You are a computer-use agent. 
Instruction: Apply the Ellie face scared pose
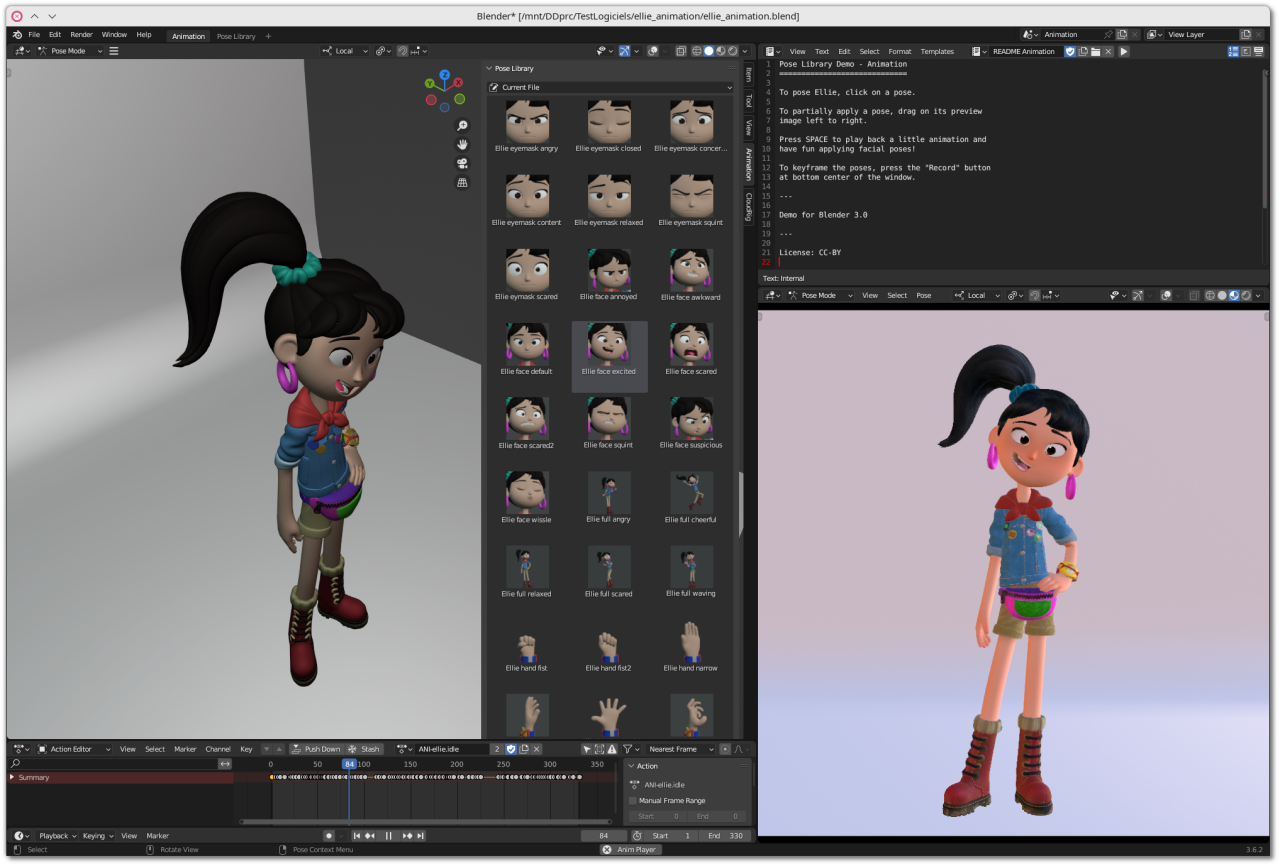tap(692, 350)
